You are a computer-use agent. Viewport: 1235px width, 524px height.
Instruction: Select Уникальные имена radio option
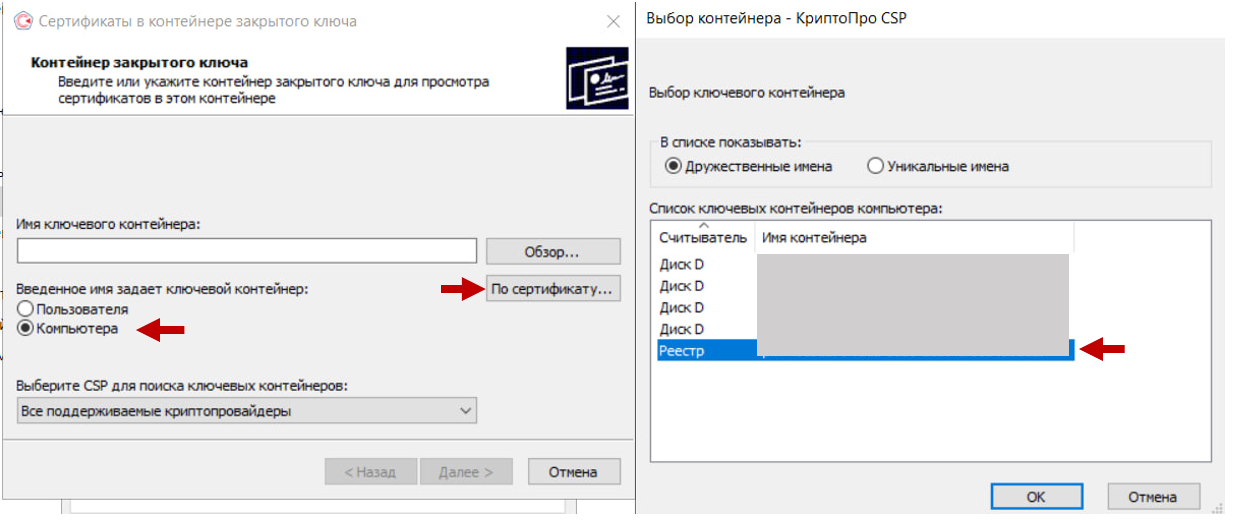point(937,167)
